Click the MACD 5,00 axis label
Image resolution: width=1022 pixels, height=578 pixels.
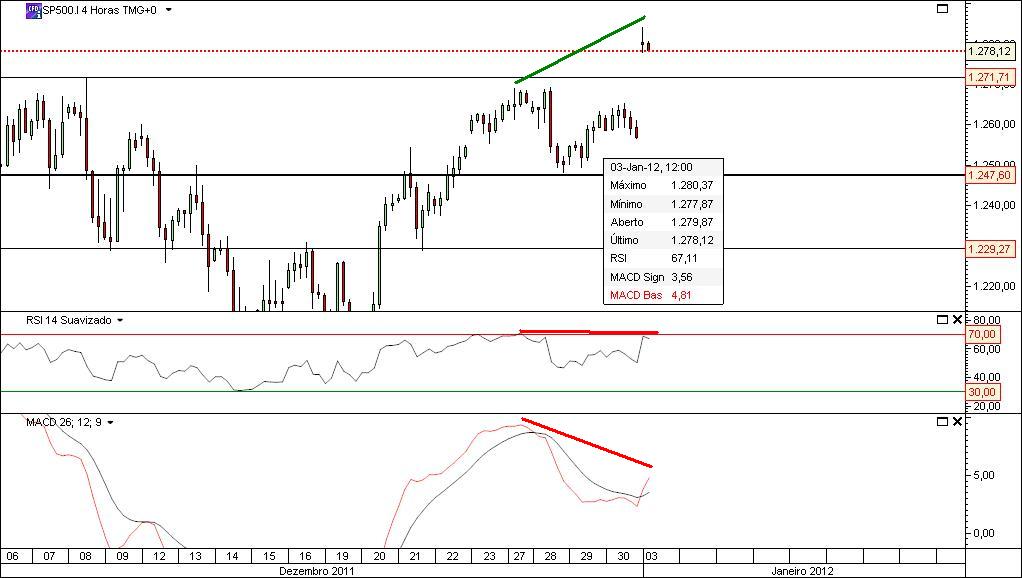tap(984, 475)
